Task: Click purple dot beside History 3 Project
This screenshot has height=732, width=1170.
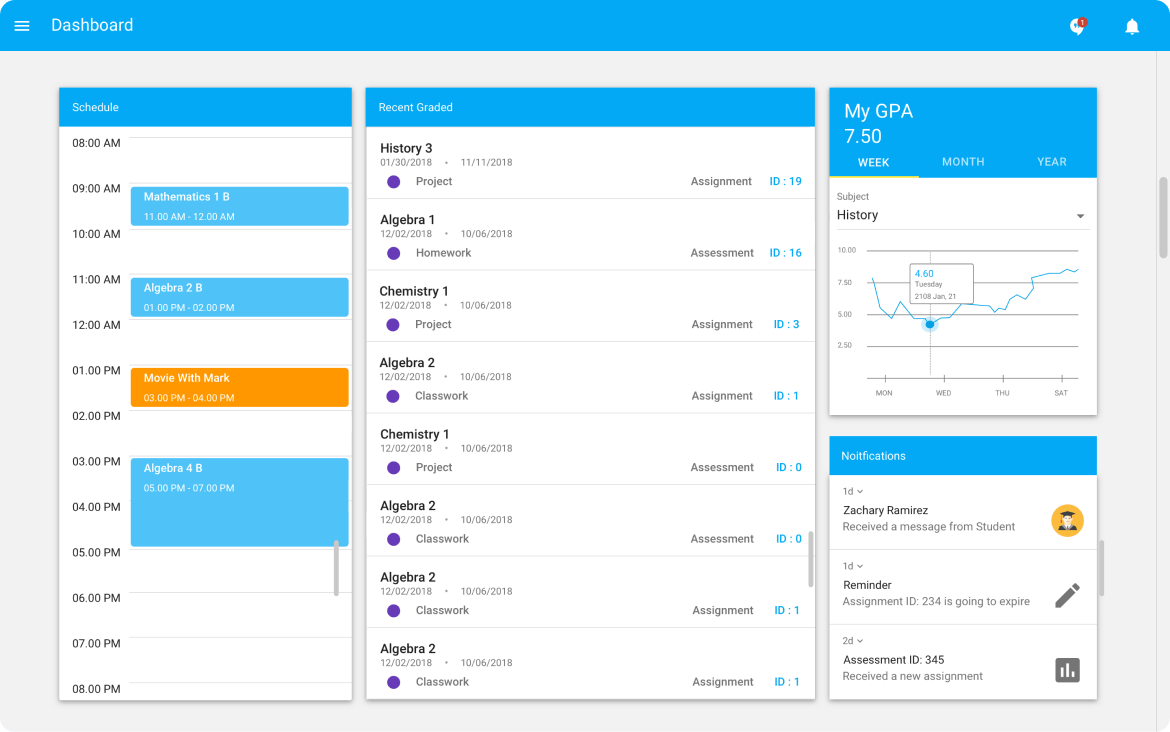Action: click(x=393, y=182)
